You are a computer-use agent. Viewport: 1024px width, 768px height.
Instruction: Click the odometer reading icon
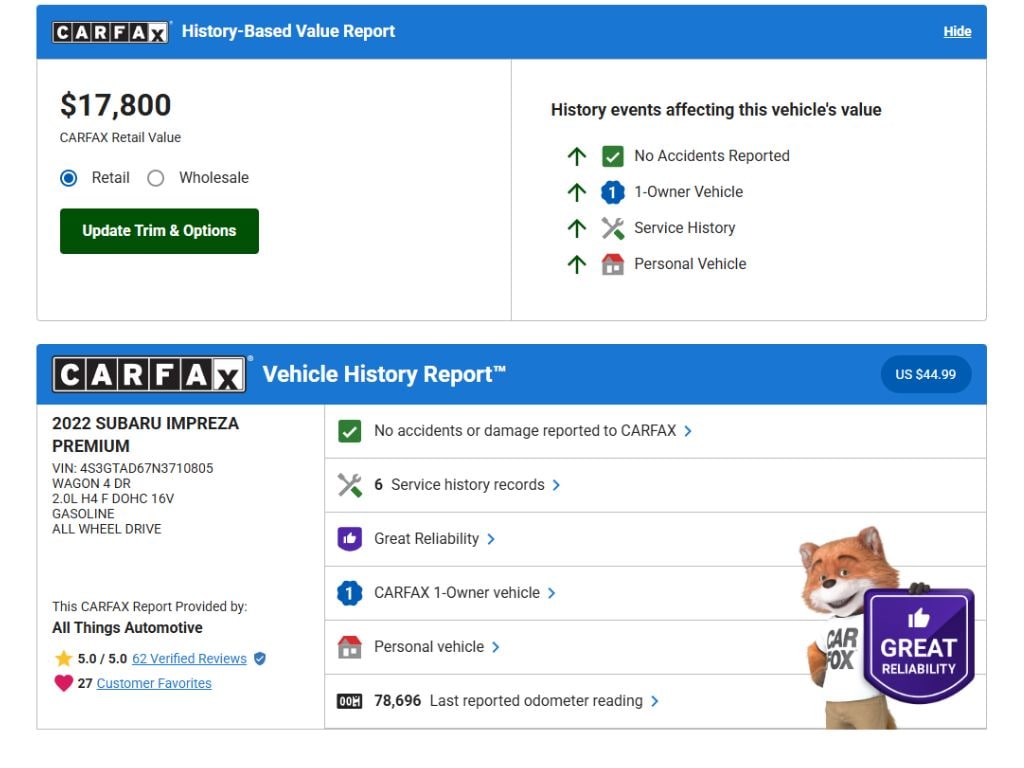349,701
